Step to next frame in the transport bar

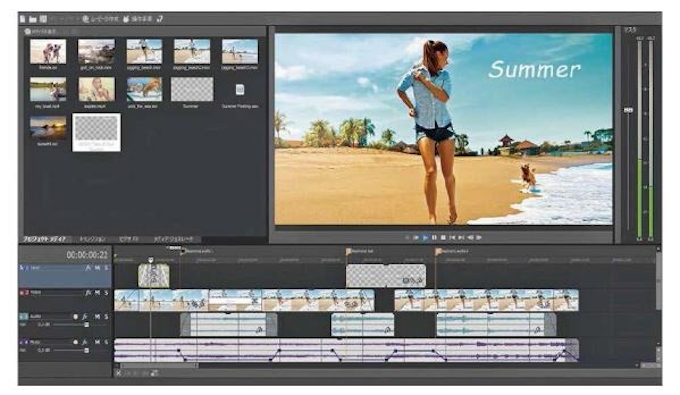[479, 238]
